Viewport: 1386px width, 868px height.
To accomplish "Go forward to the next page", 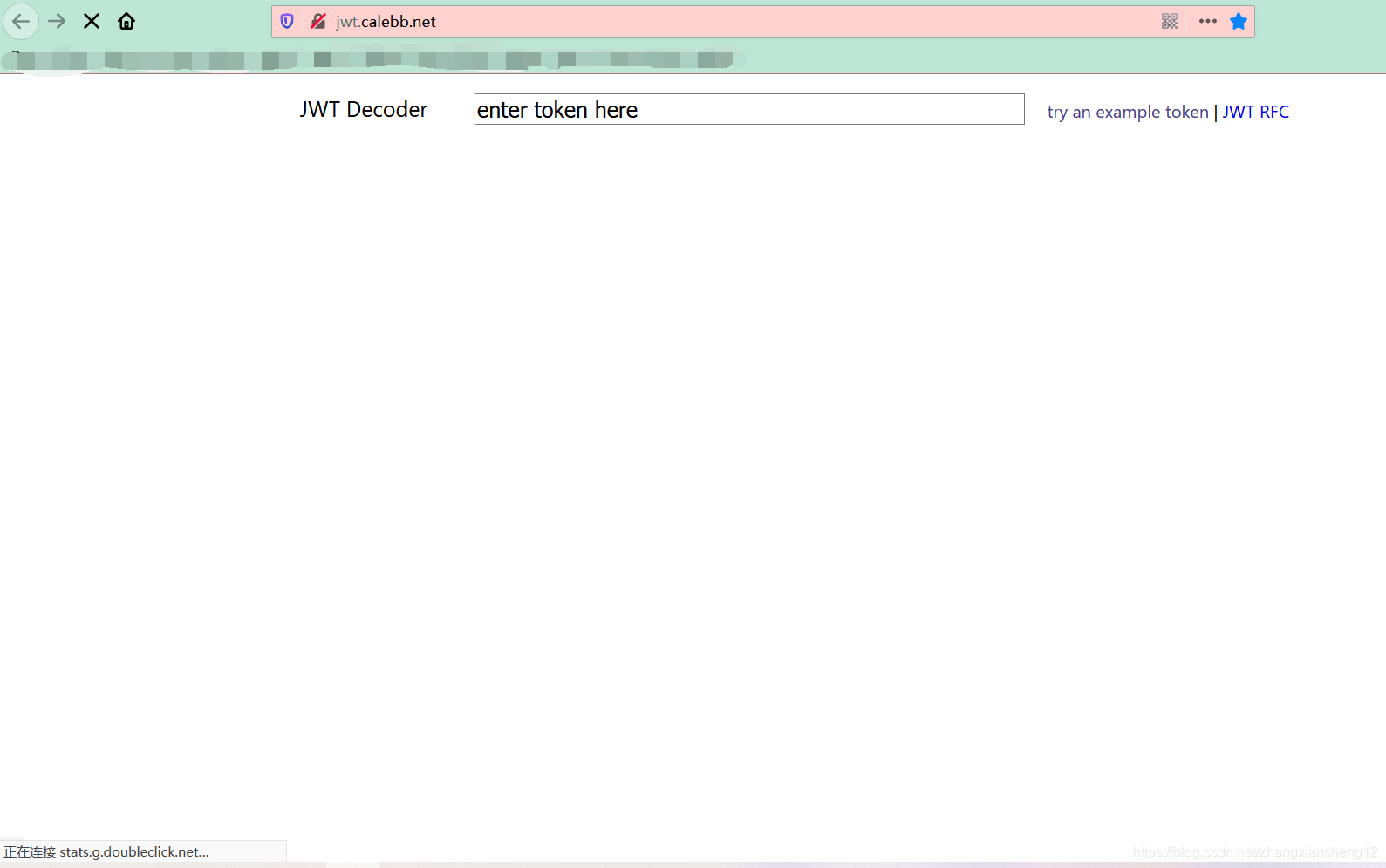I will tap(57, 22).
